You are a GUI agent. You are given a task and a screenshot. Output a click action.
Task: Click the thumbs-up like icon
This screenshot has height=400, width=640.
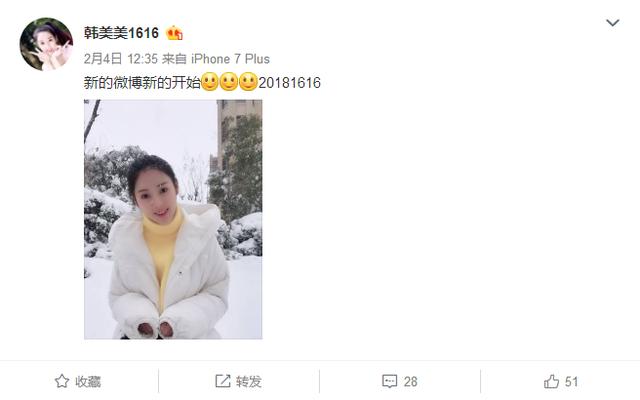(x=551, y=382)
